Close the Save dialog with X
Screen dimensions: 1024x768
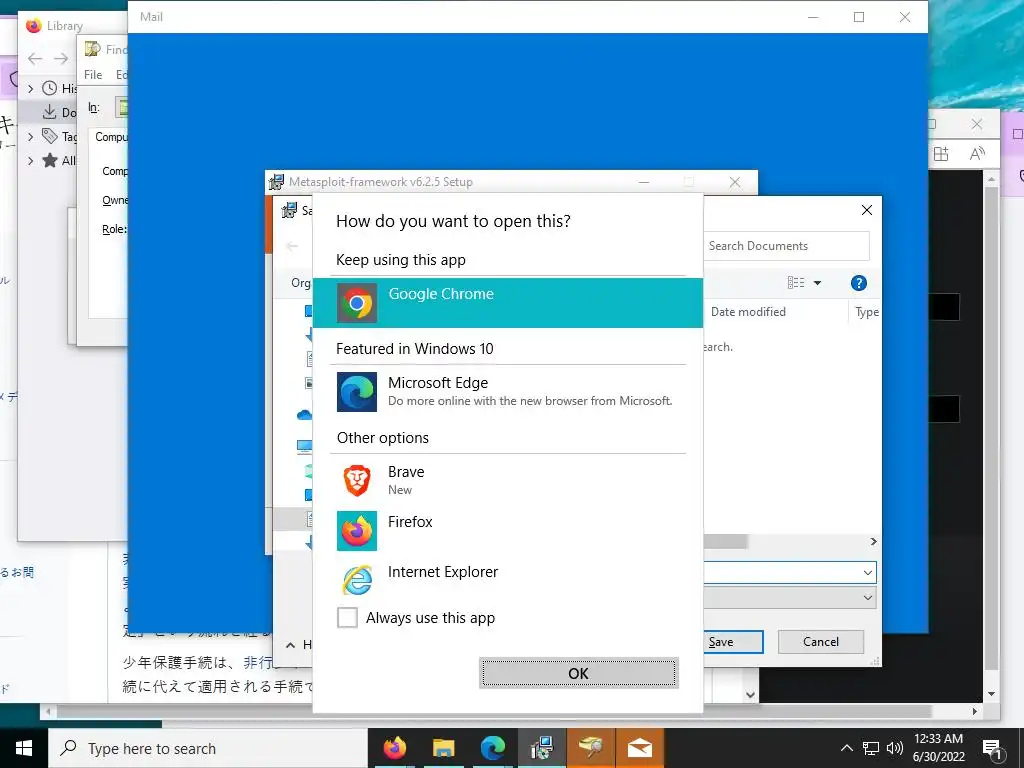point(867,210)
